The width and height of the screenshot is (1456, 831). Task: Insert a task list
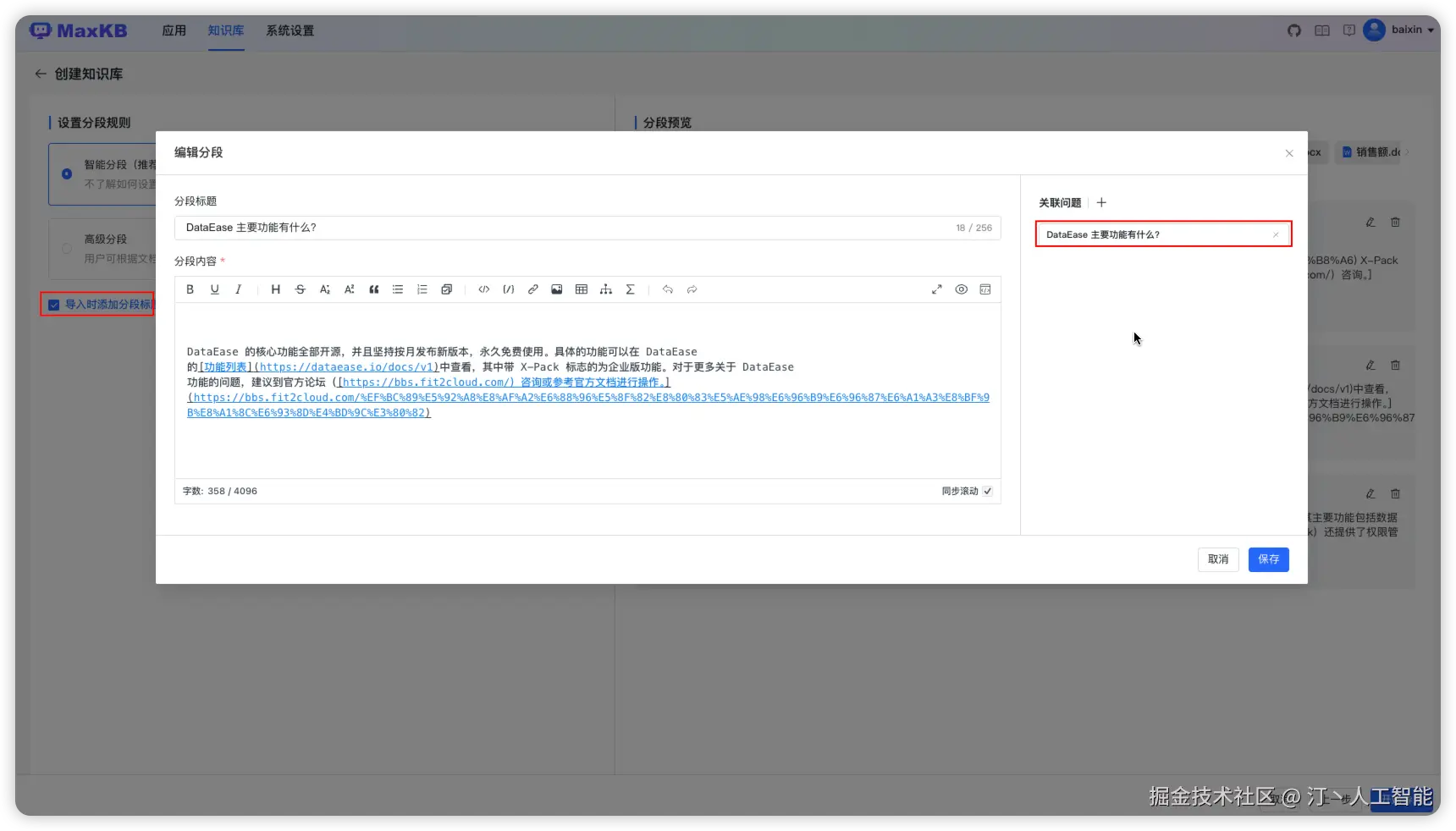[447, 289]
